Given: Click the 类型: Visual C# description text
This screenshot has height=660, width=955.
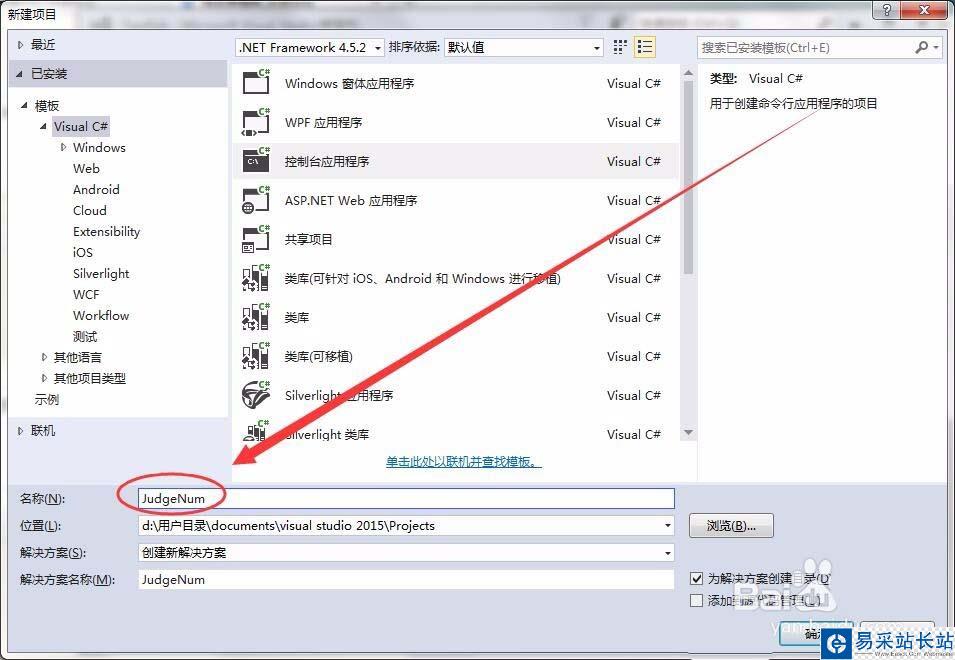Looking at the screenshot, I should pyautogui.click(x=756, y=79).
